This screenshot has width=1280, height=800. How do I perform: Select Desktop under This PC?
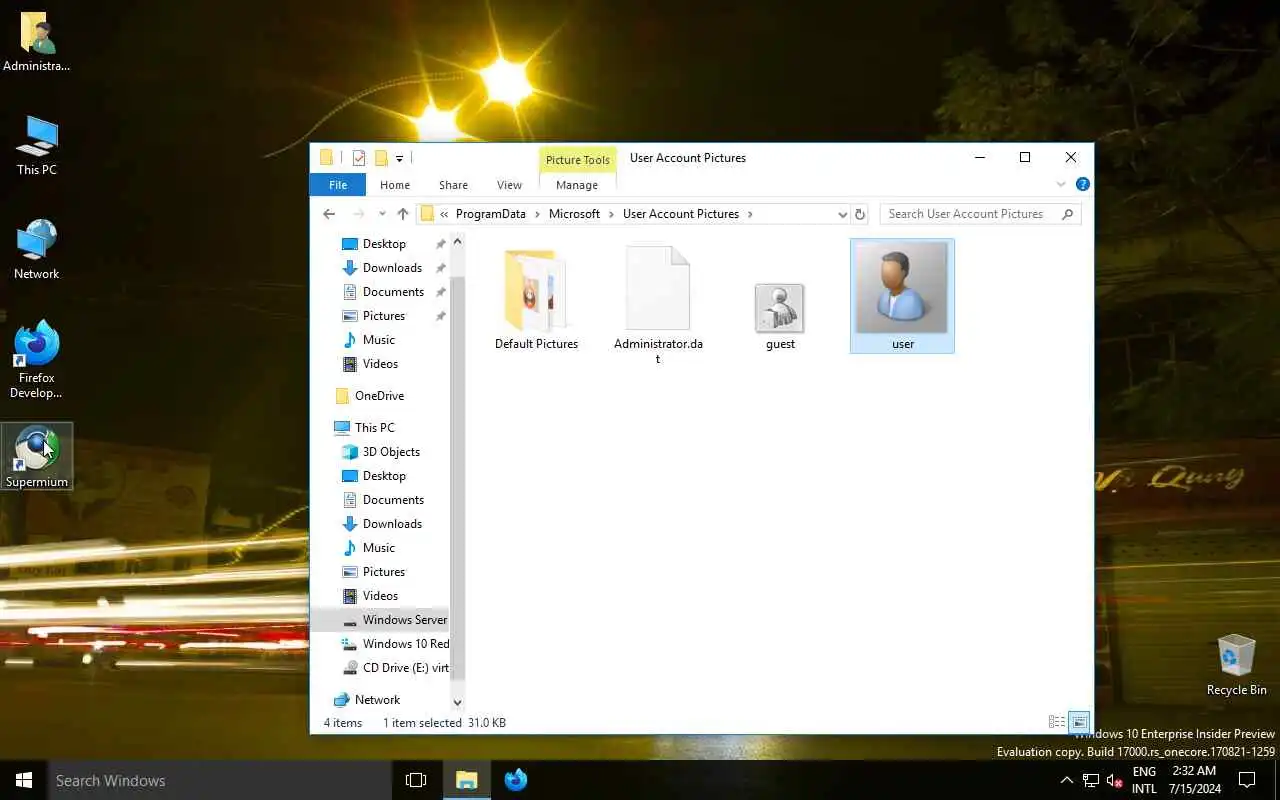(x=384, y=476)
